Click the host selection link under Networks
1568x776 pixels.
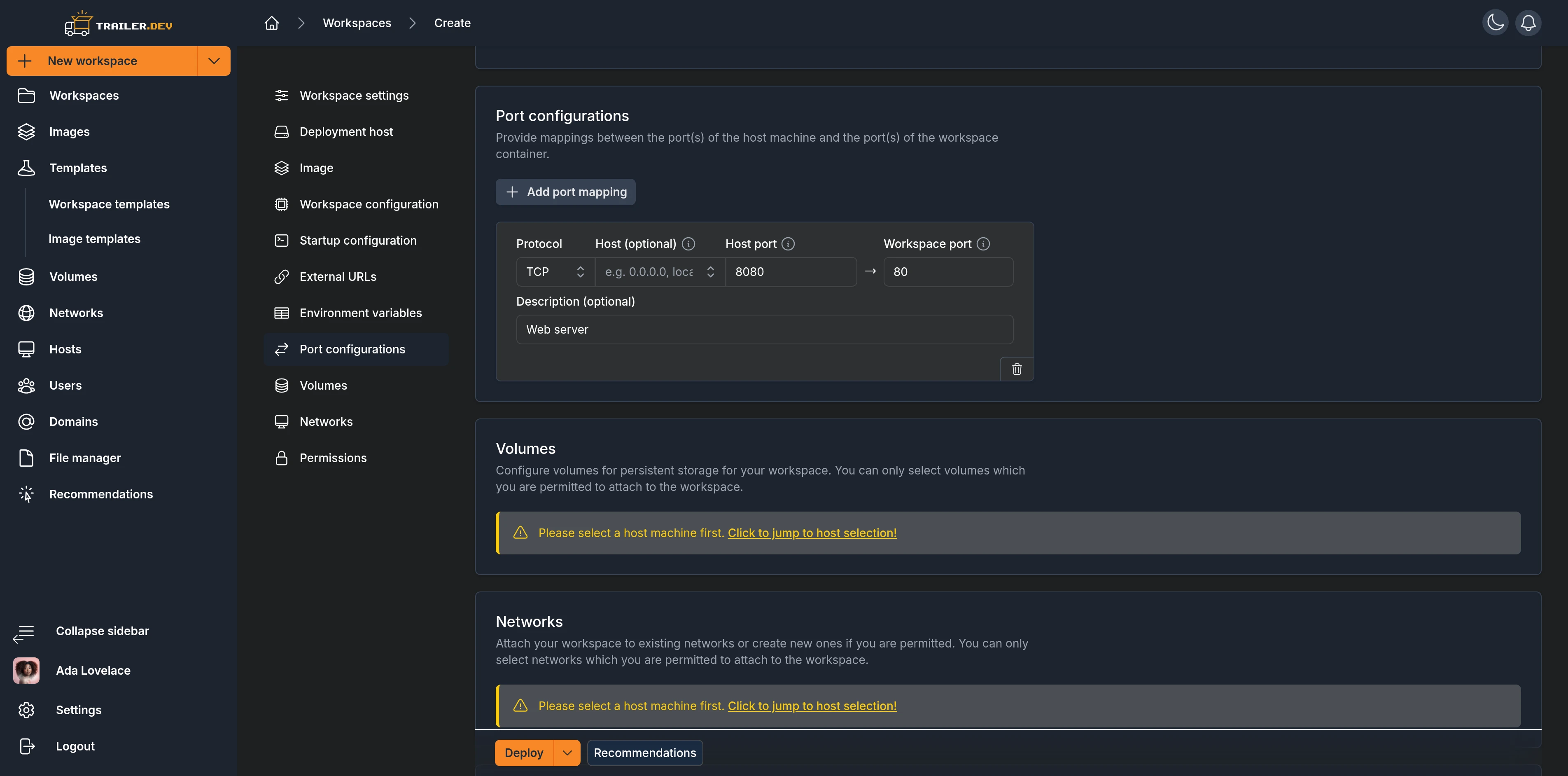[x=812, y=706]
